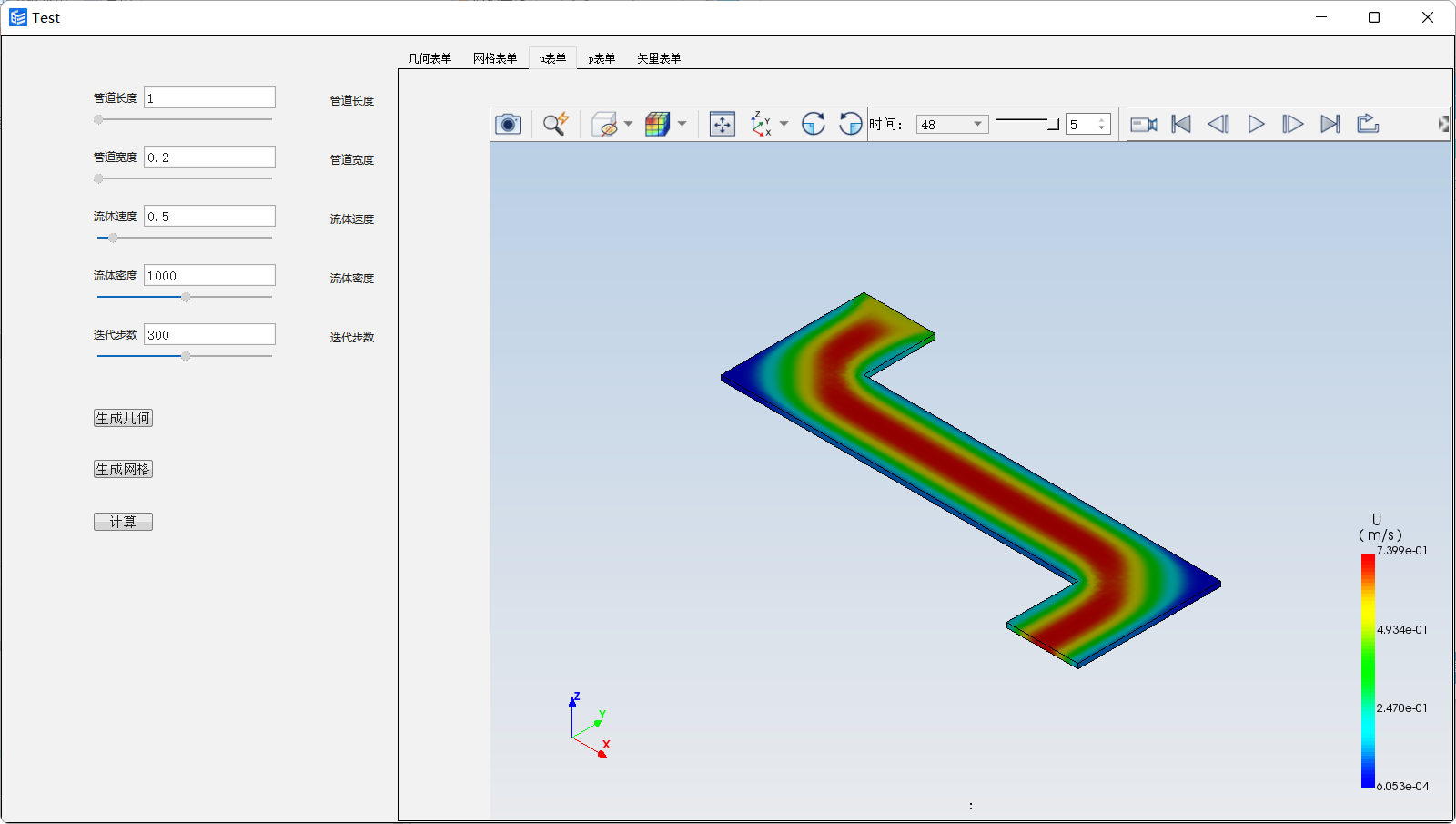
Task: Close the Test window
Action: [1428, 17]
